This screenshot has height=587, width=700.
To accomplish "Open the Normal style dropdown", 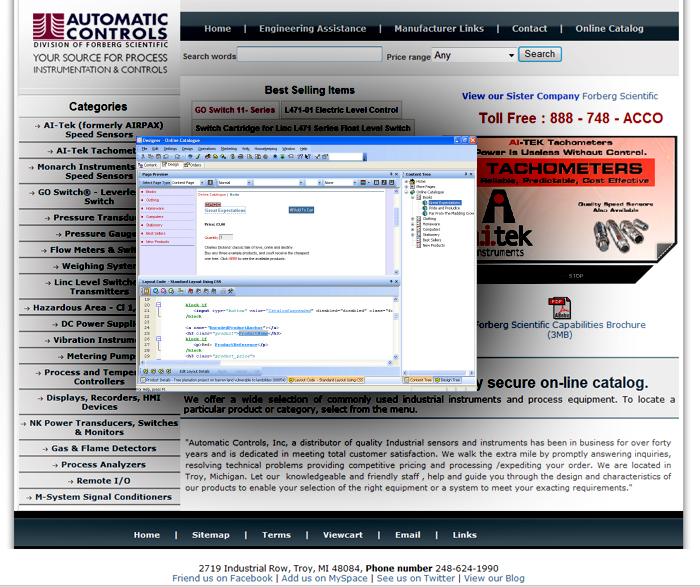I will coord(249,183).
